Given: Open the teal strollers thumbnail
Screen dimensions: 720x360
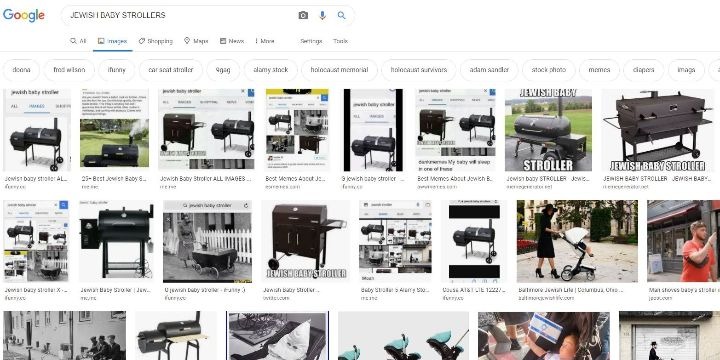Looking at the screenshot, I should click(x=404, y=336).
